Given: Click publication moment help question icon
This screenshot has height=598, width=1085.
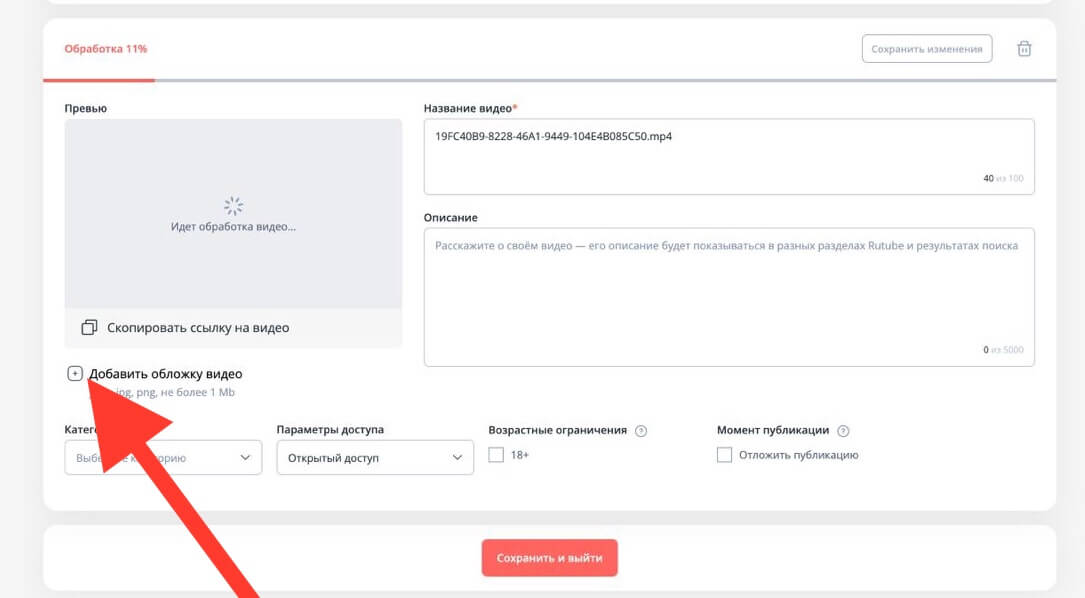Looking at the screenshot, I should point(843,431).
